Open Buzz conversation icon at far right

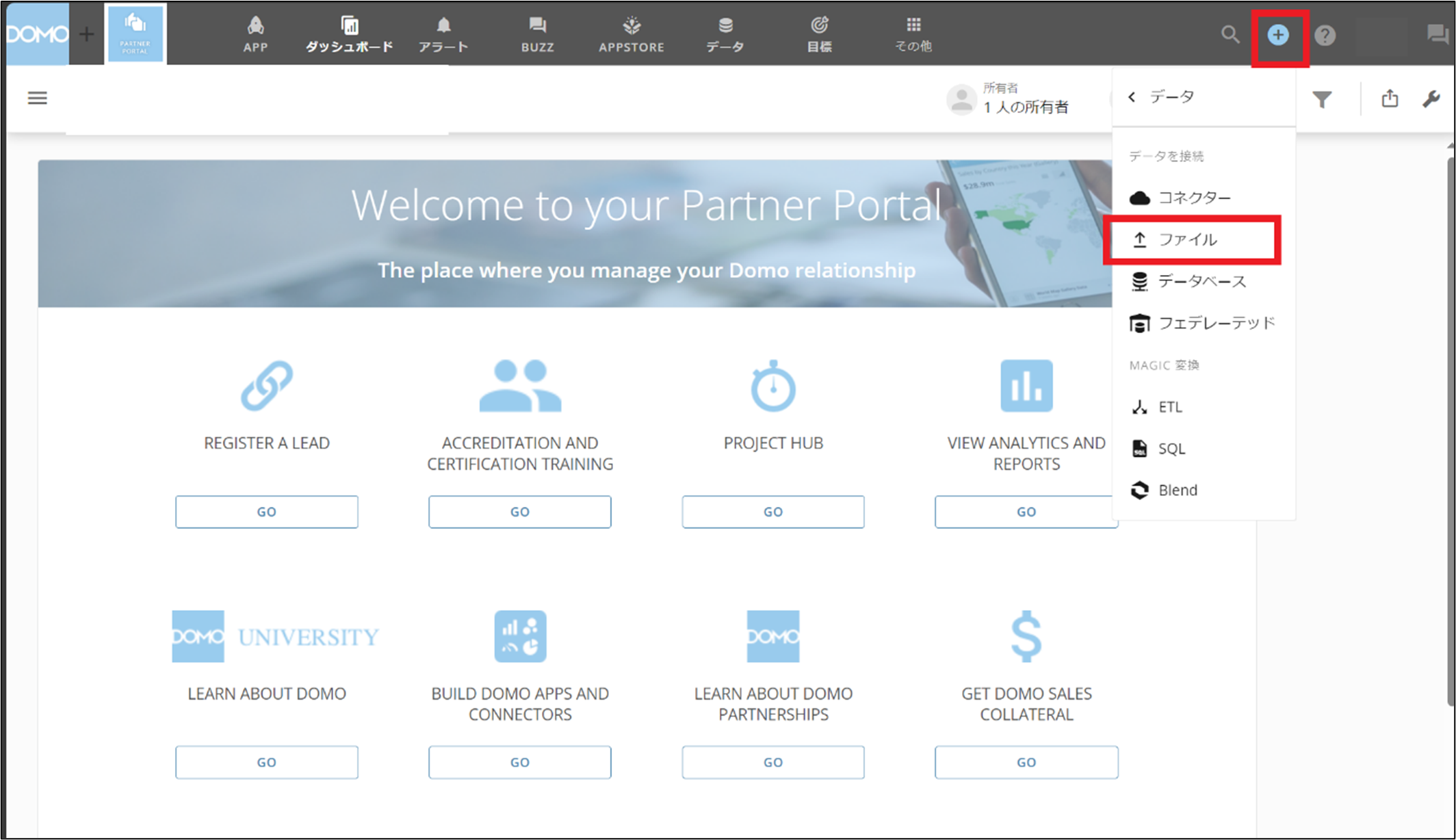tap(1438, 34)
